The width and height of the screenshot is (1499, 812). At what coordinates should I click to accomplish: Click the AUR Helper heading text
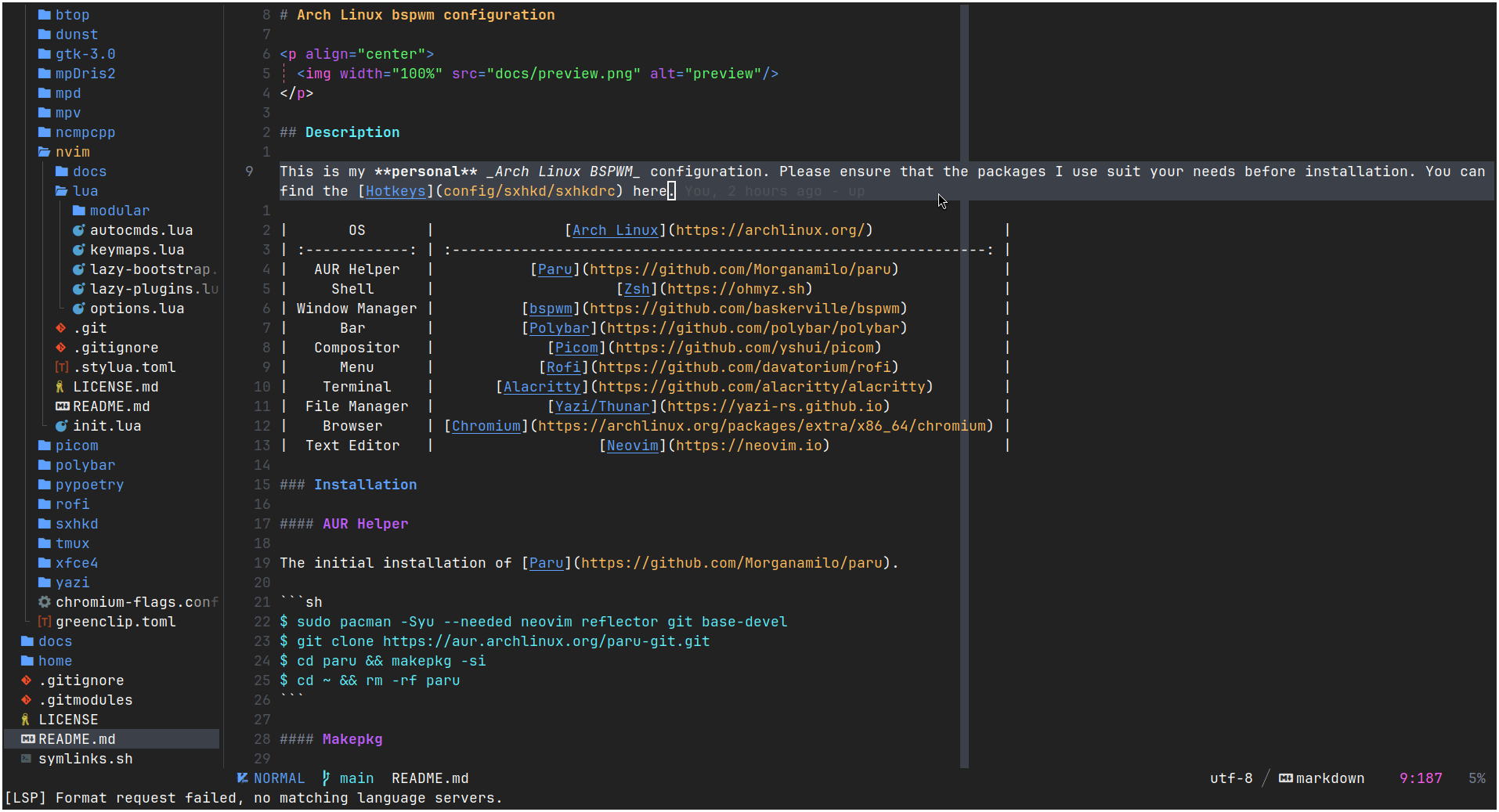(x=366, y=524)
